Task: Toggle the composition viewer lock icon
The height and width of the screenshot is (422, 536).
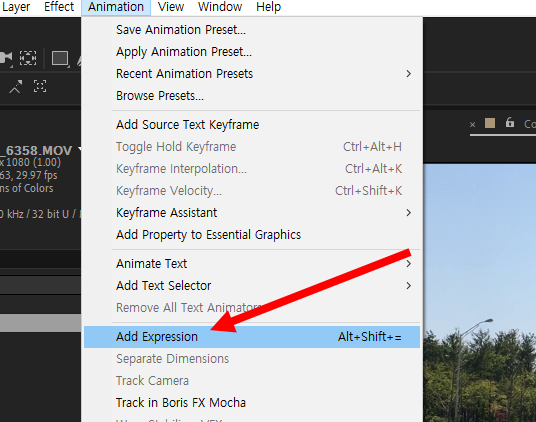Action: point(510,122)
